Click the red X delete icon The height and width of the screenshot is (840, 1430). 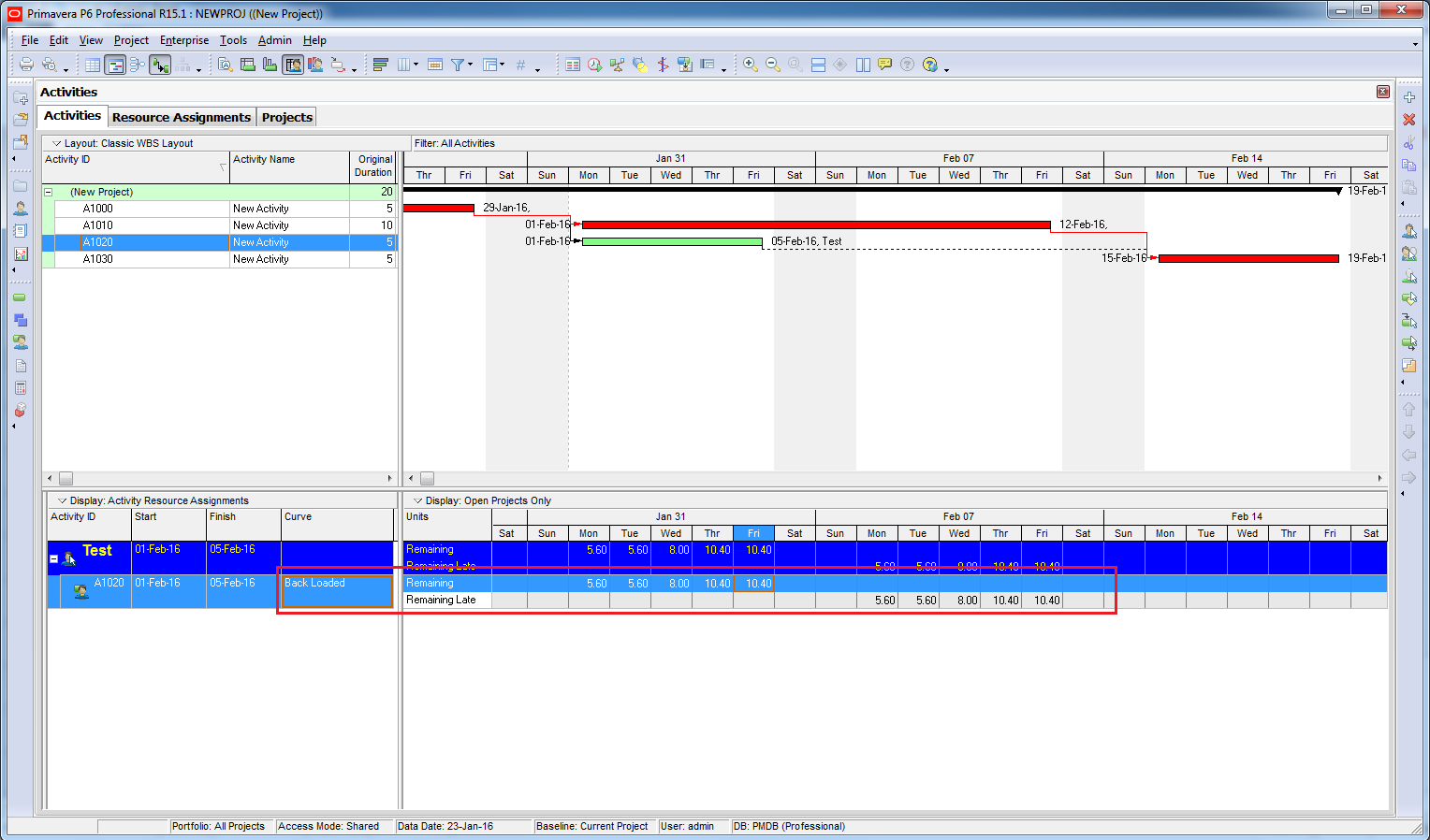point(1408,120)
